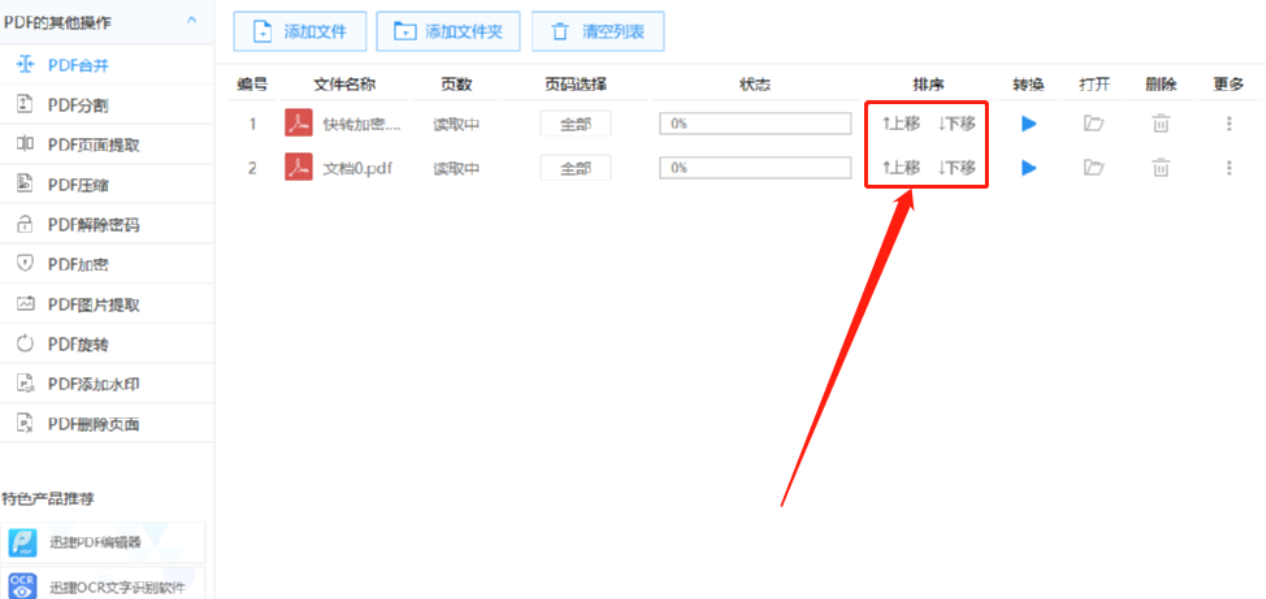Viewport: 1266px width, 599px height.
Task: Click the 读取中 page count of 文档0.pdf
Action: (456, 168)
